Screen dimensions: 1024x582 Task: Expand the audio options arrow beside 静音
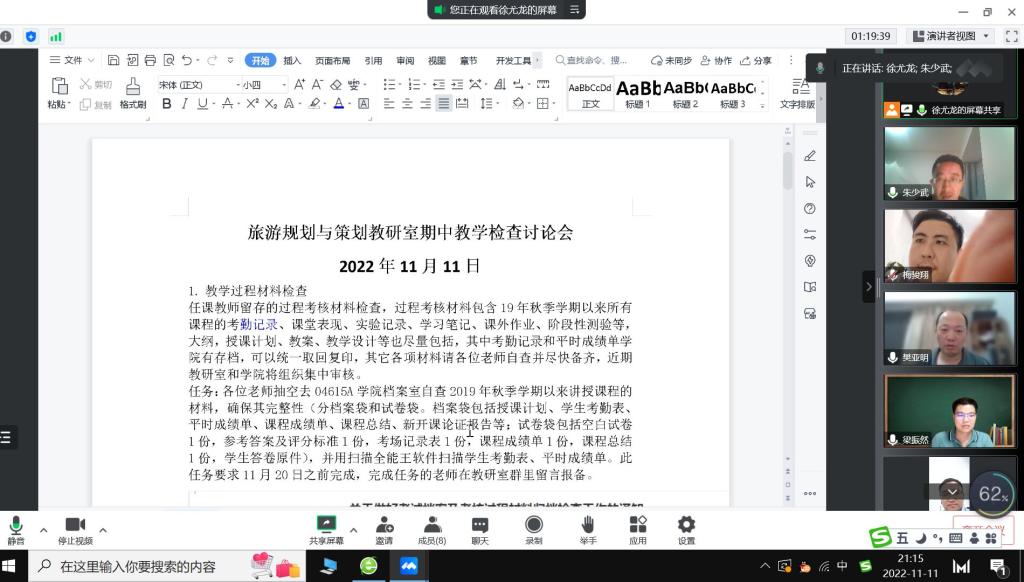43,530
